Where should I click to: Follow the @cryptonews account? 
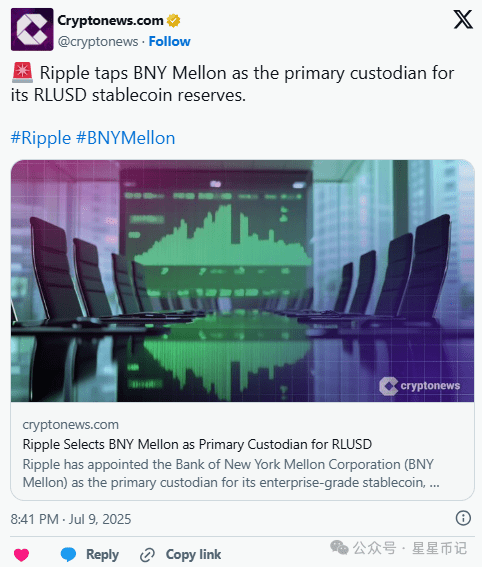[x=170, y=42]
